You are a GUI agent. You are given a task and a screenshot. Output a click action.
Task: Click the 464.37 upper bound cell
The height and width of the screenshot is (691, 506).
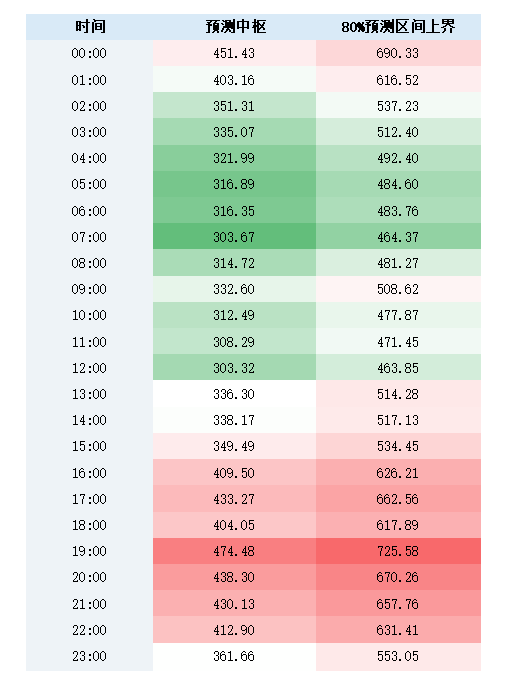click(x=398, y=237)
